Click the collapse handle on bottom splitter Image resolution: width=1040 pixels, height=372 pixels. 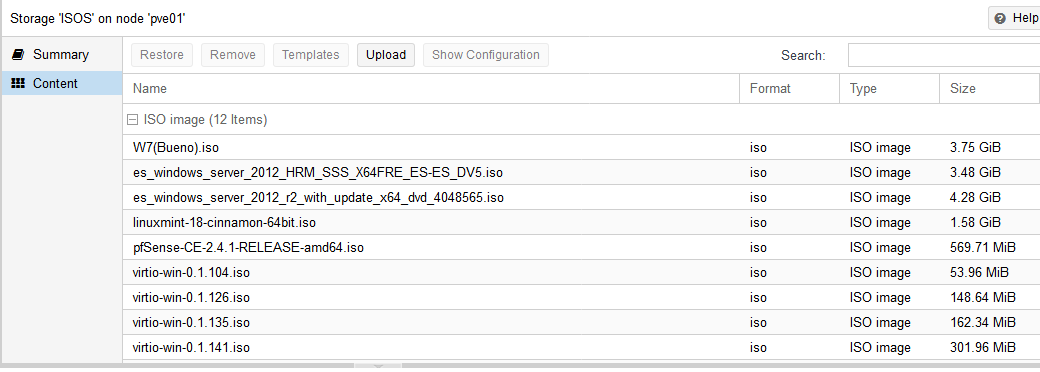click(x=378, y=365)
